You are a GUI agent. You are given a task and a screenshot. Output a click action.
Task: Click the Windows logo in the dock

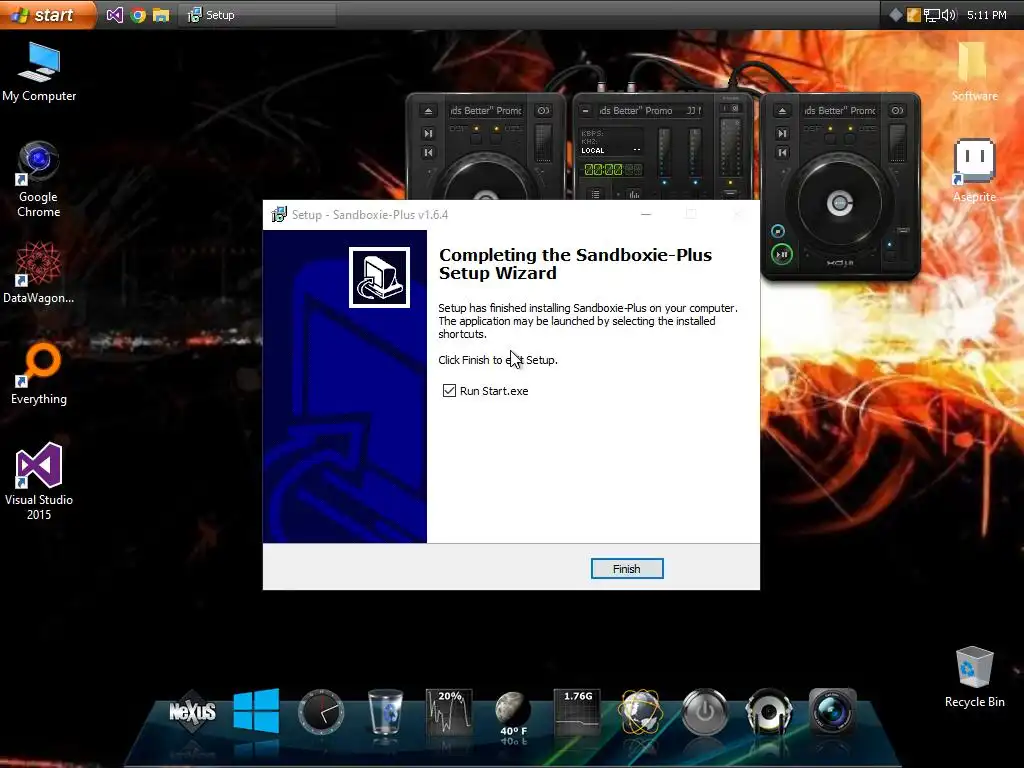257,711
